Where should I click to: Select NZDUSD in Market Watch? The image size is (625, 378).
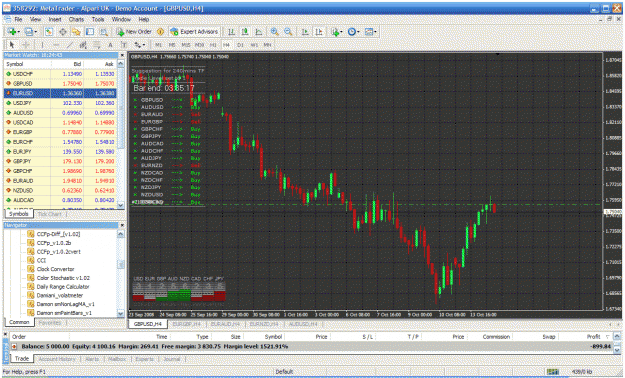point(60,191)
